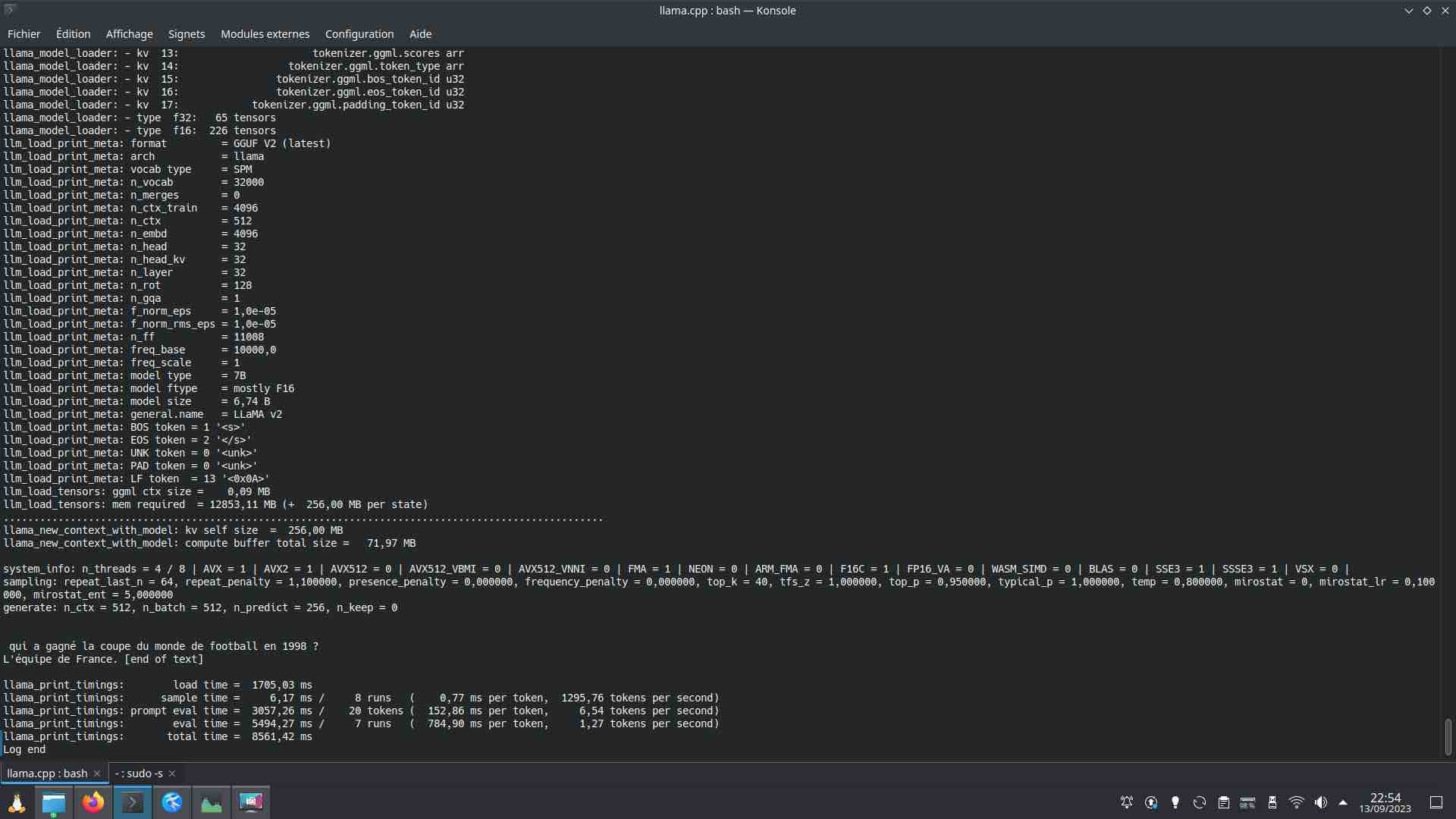This screenshot has width=1456, height=819.
Task: Open the calendar by clicking the clock
Action: [1385, 802]
